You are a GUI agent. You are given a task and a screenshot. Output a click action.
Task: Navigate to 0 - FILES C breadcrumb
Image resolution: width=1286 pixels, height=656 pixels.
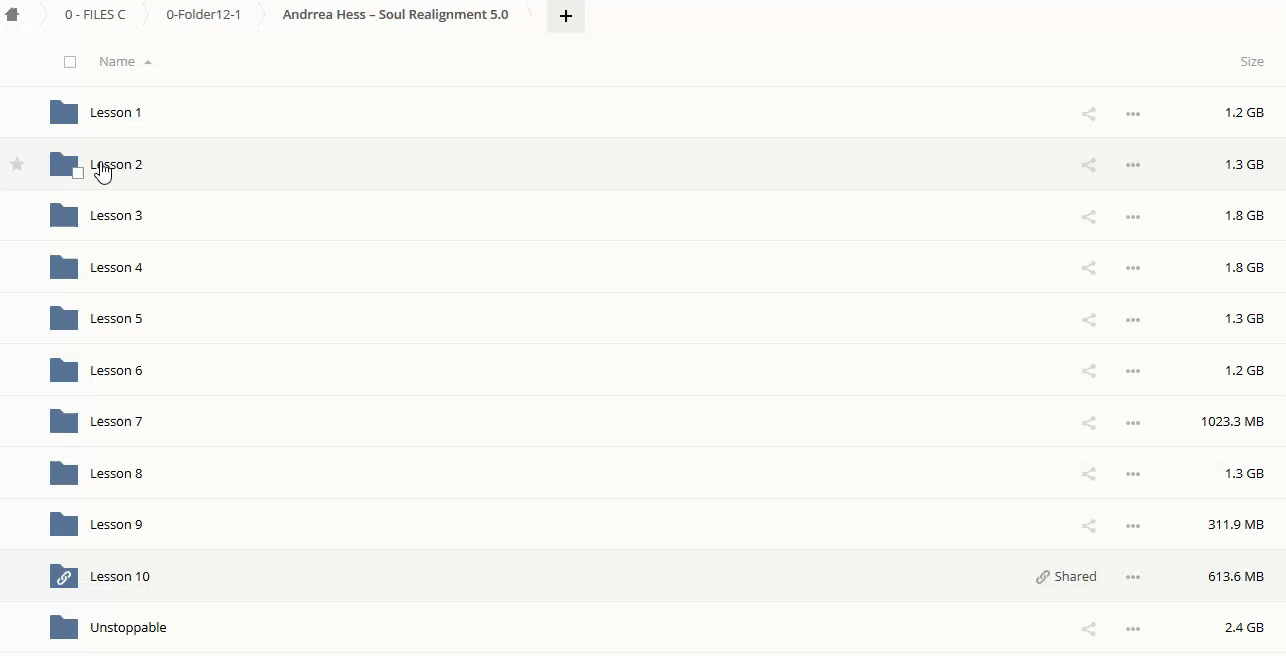click(x=95, y=15)
